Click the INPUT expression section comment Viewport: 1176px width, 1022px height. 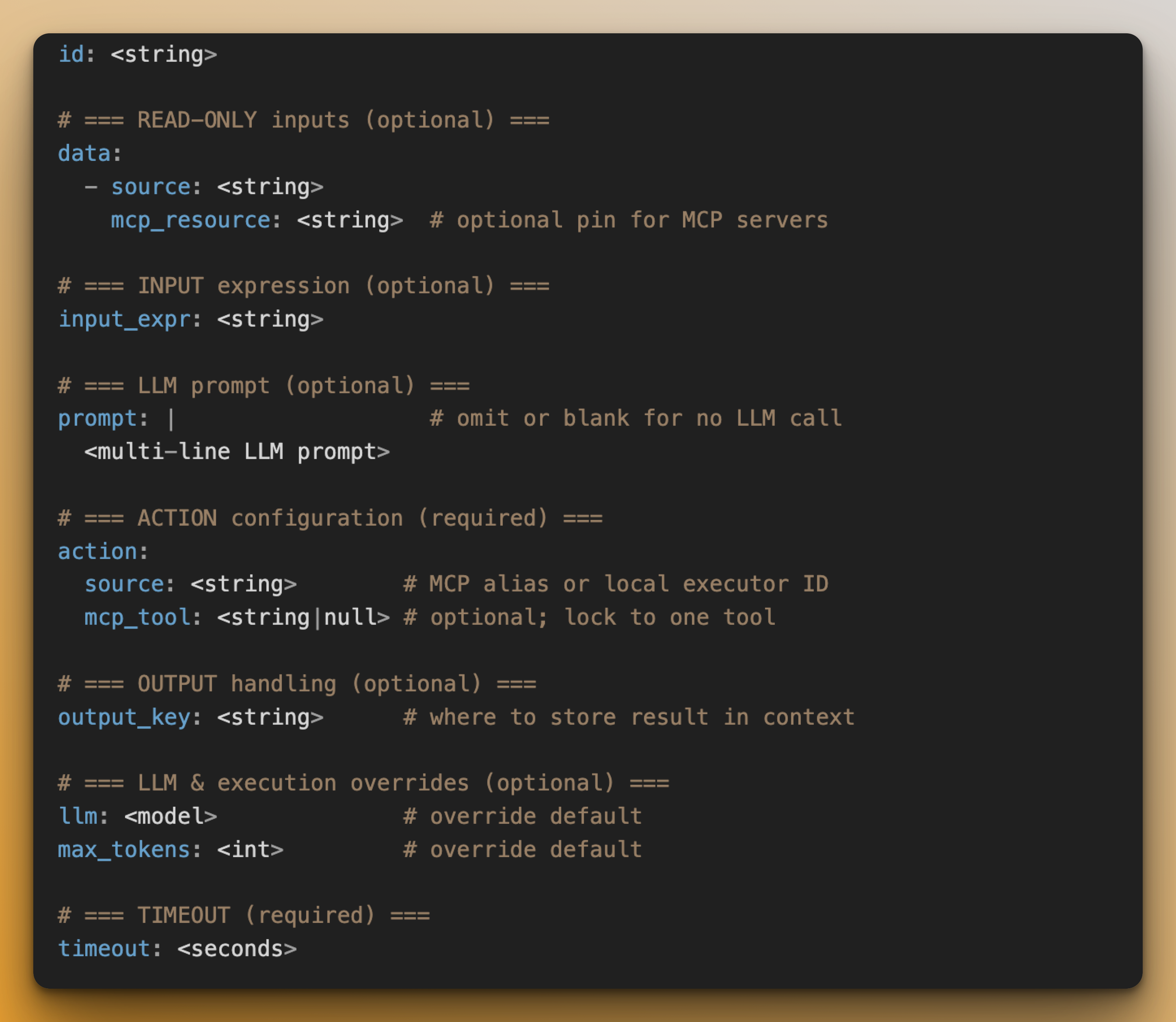303,286
